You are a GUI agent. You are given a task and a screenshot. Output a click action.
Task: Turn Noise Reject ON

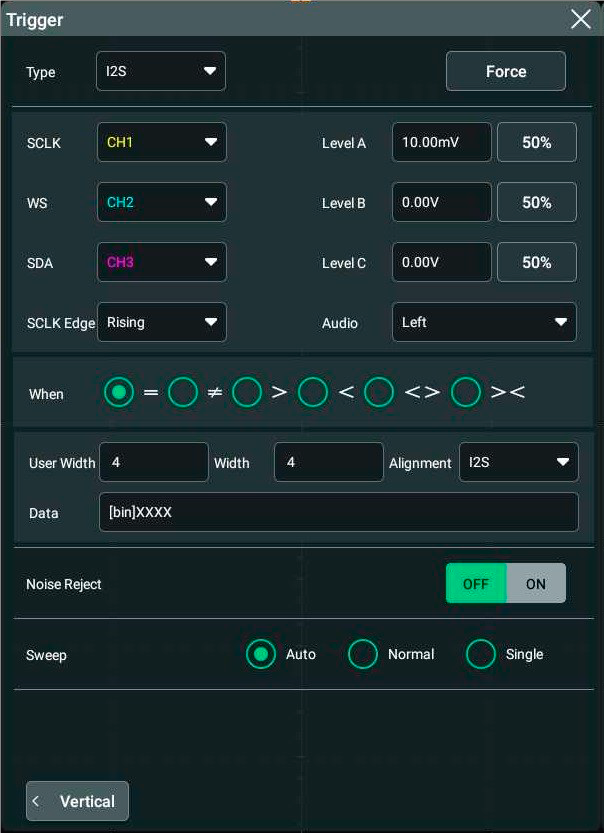pos(536,583)
